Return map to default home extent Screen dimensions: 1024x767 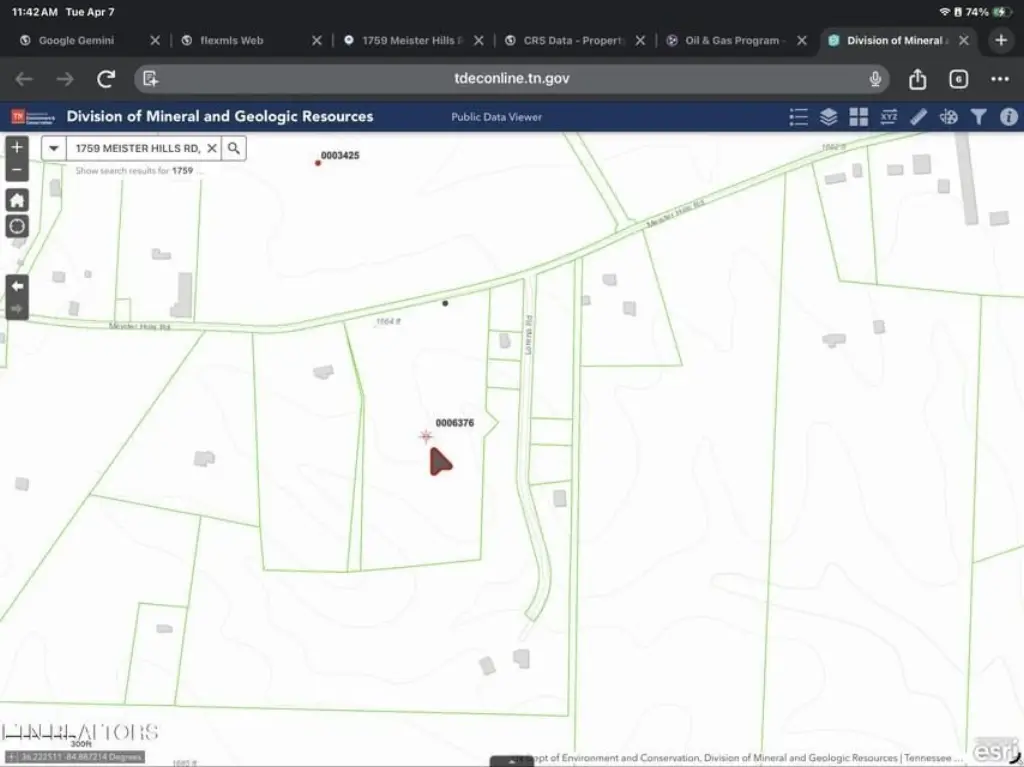point(17,200)
